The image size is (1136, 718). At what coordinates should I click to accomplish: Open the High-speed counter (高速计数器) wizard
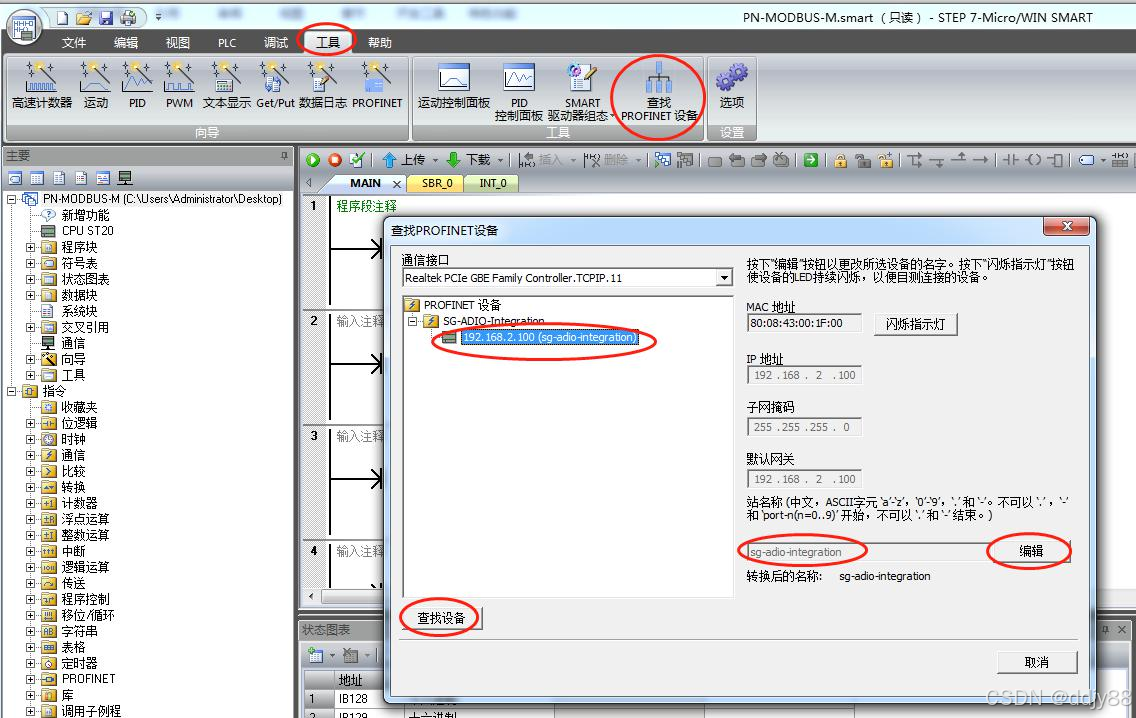tap(41, 85)
